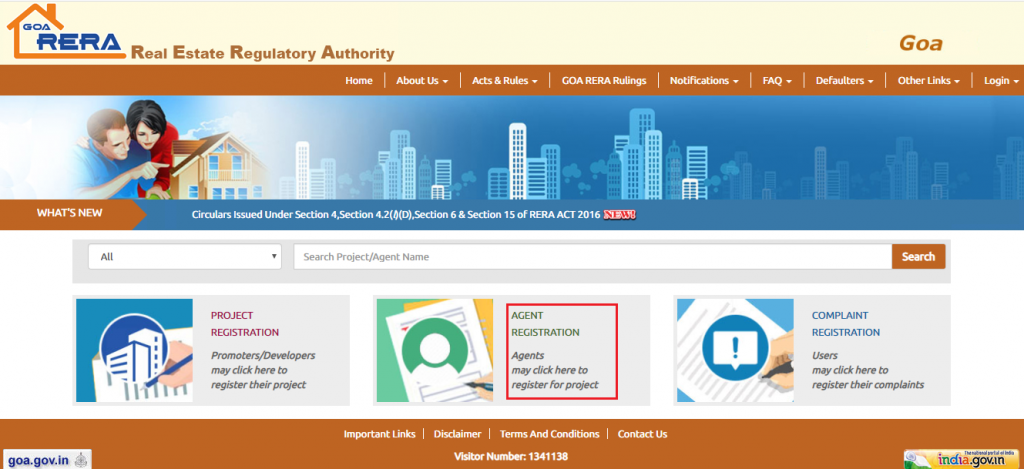Click the Visitor Number 1341138 text
The width and height of the screenshot is (1024, 469).
[511, 457]
